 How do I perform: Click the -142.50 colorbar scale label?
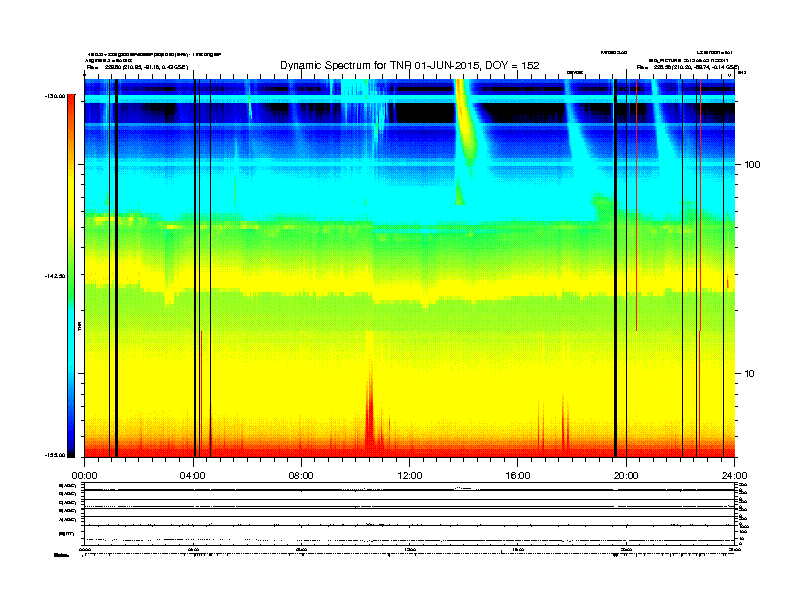55,276
